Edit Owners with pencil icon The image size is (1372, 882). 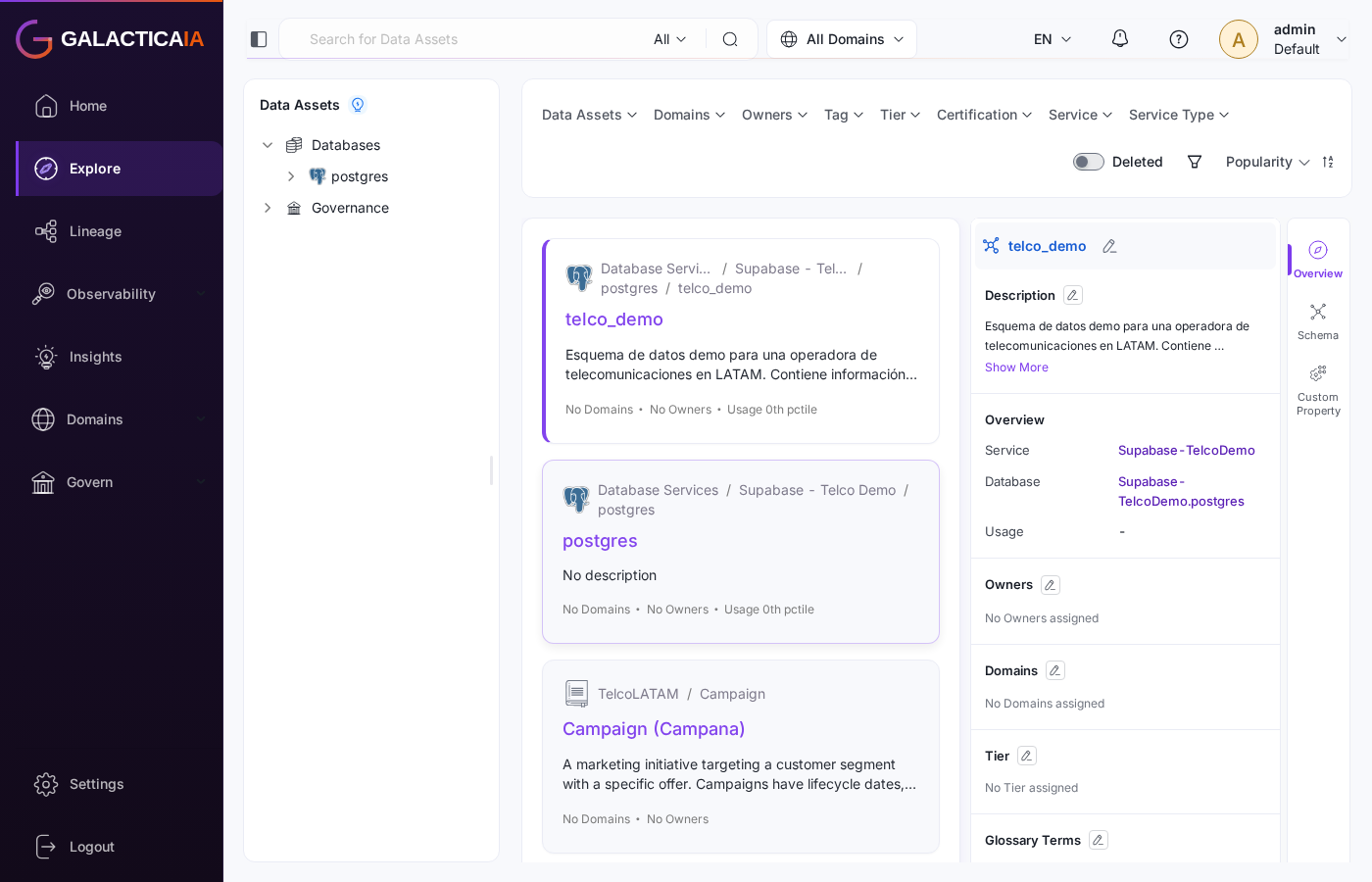point(1051,585)
